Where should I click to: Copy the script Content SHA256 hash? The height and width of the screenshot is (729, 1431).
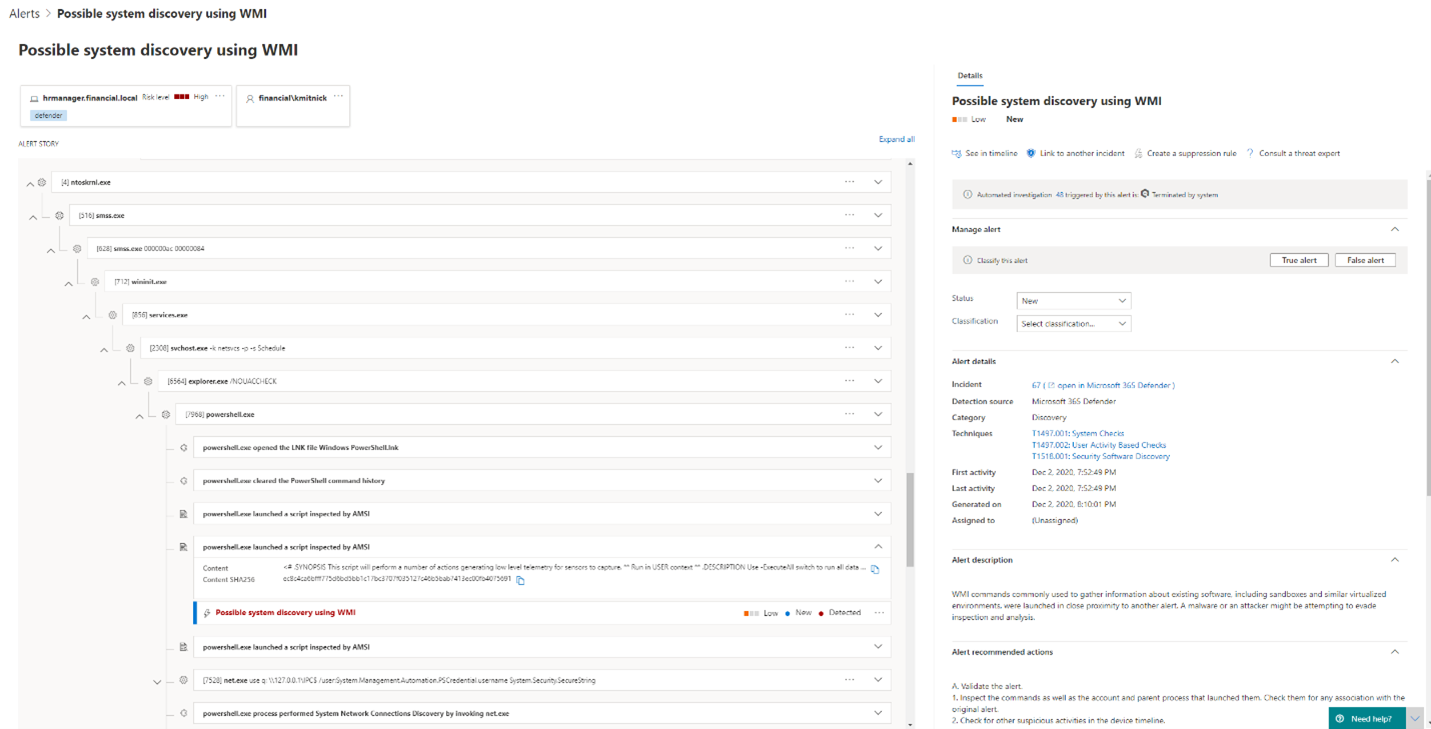tap(520, 580)
